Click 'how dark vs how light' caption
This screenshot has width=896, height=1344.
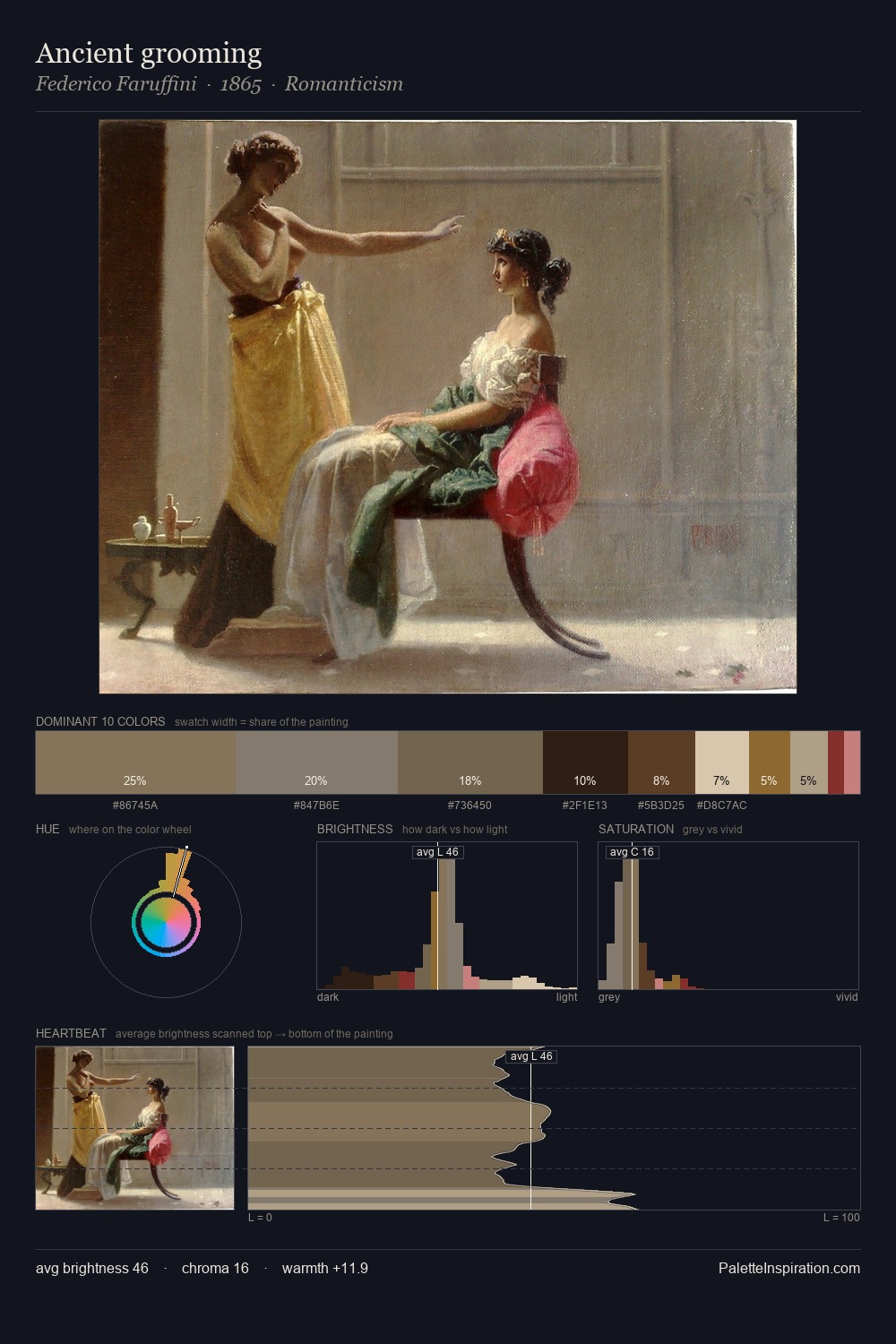click(x=455, y=830)
